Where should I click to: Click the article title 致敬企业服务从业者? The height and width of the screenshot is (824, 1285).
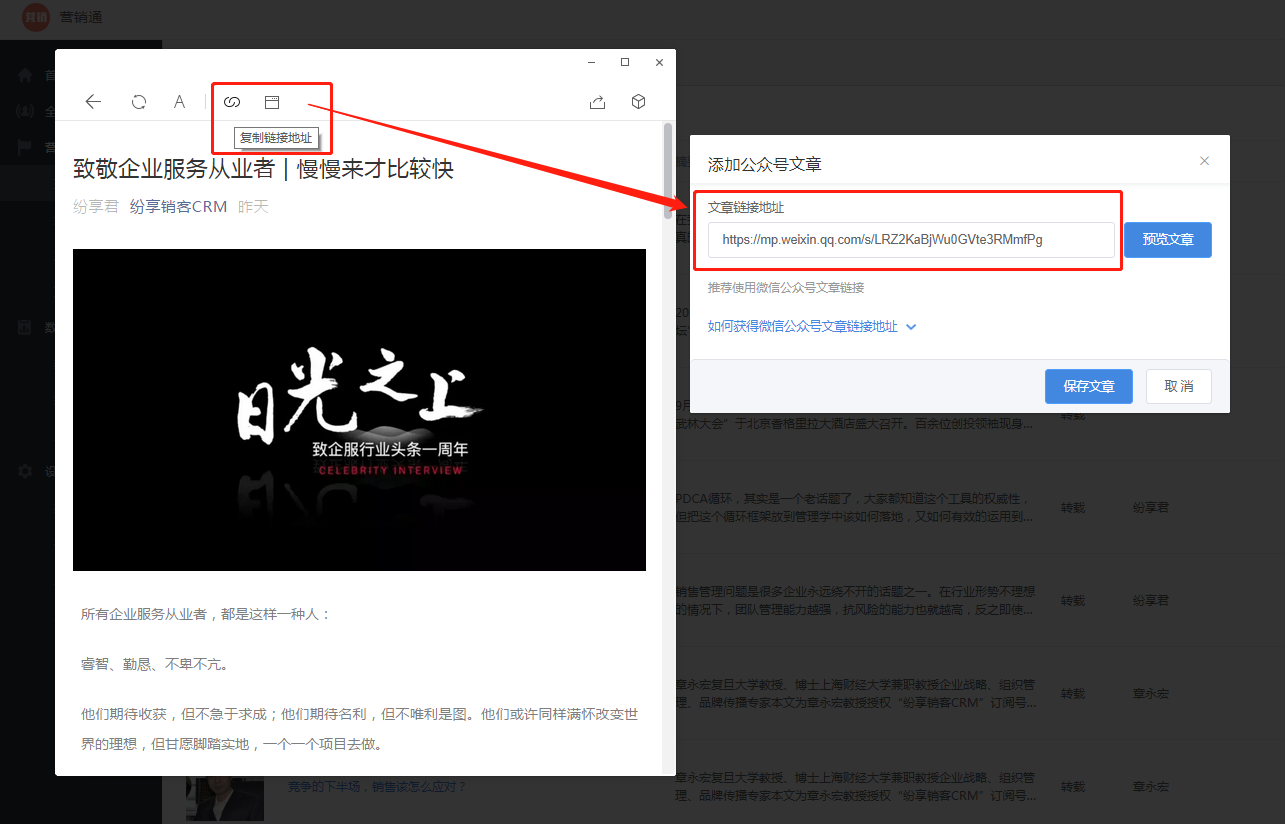263,168
